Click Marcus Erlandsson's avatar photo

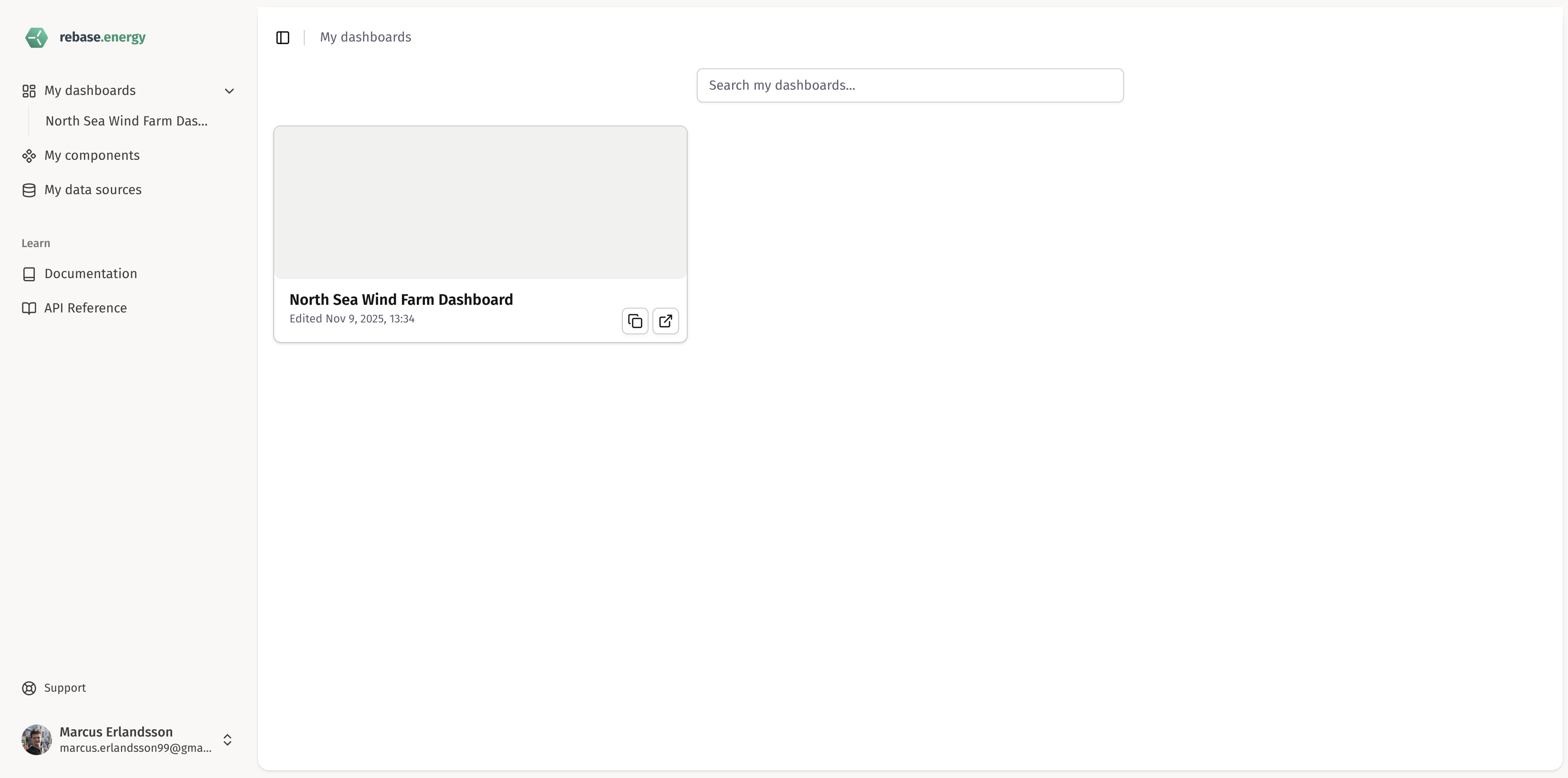36,740
